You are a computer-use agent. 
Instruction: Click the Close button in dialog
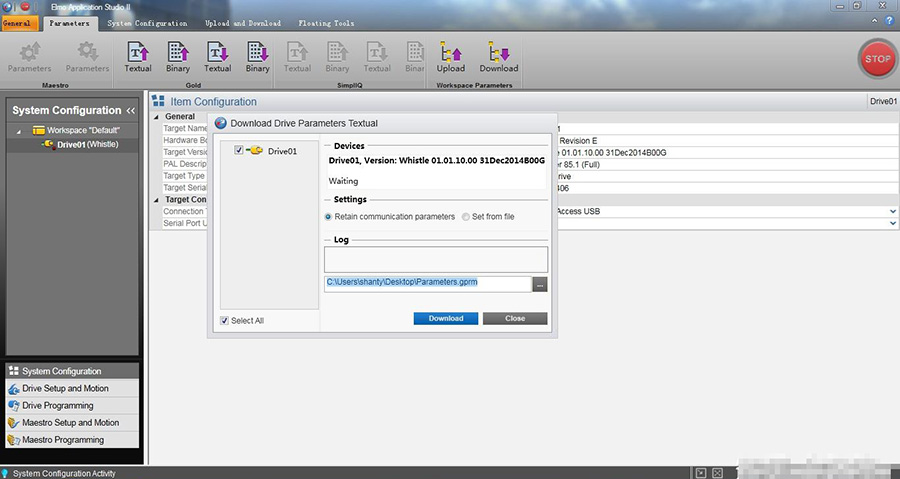tap(515, 318)
